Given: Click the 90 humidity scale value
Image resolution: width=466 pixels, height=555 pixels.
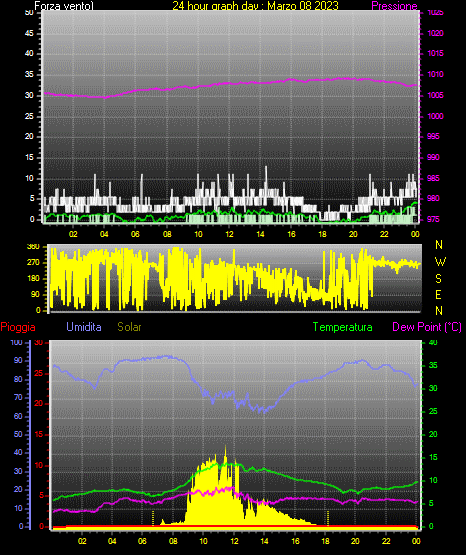Looking at the screenshot, I should point(18,360).
